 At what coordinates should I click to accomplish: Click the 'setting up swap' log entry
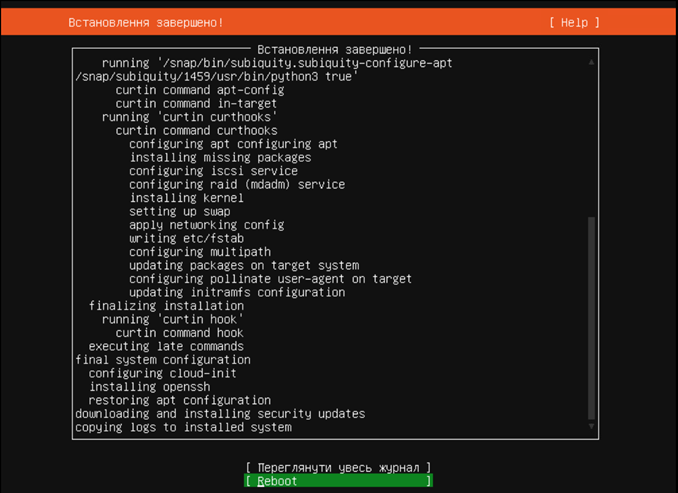[x=179, y=211]
